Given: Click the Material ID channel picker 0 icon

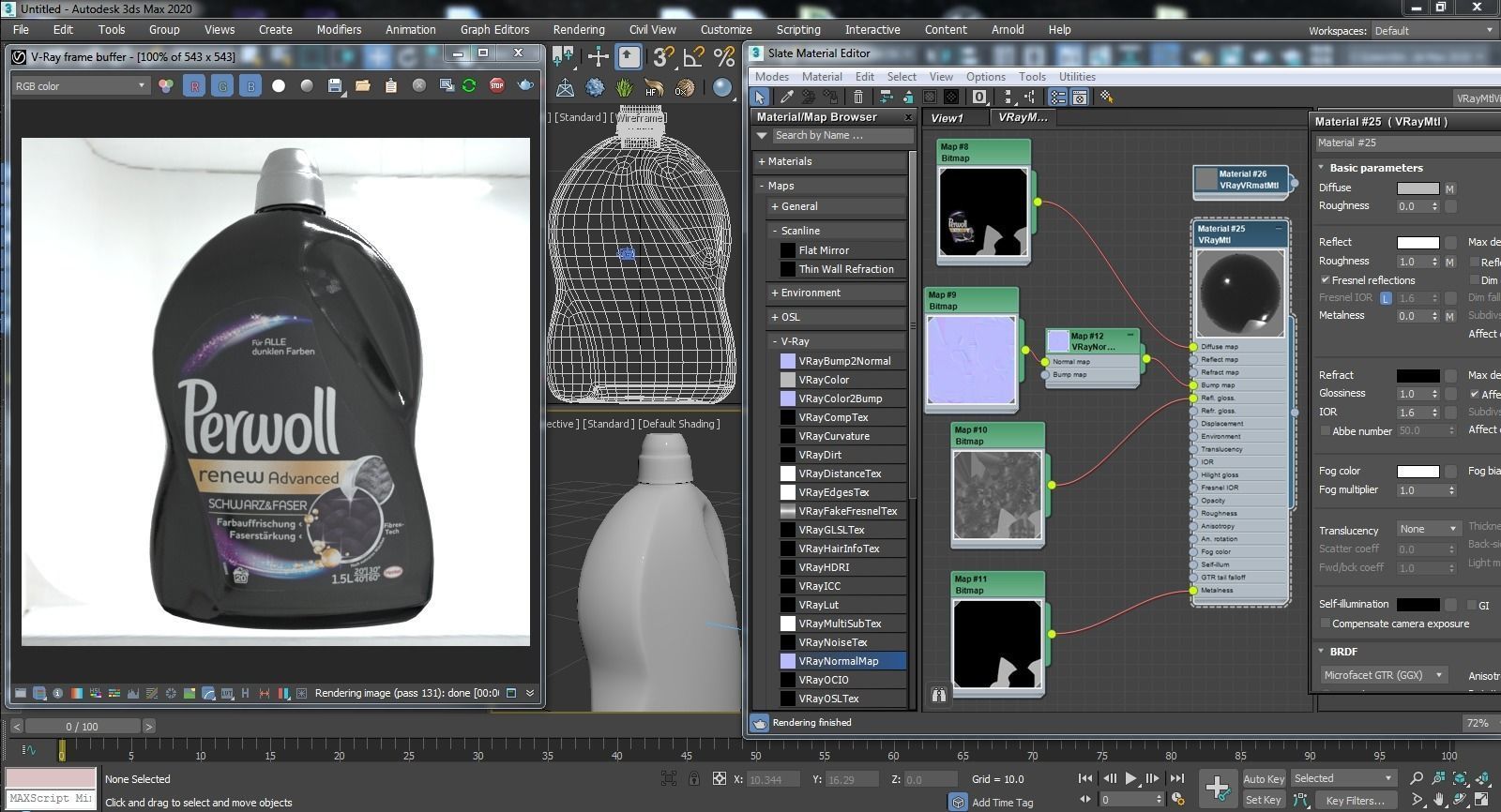Looking at the screenshot, I should (x=979, y=97).
